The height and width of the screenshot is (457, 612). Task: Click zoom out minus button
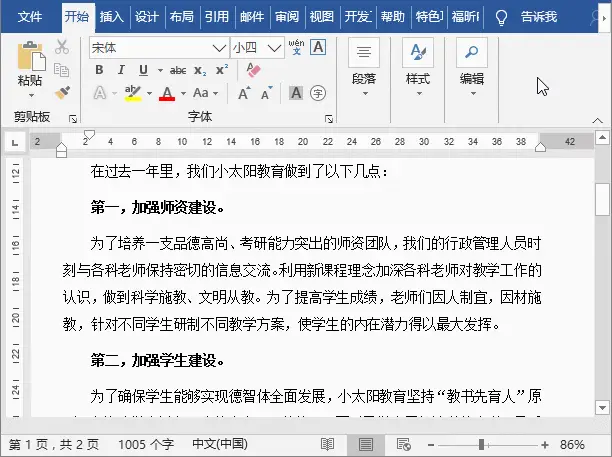(x=431, y=445)
